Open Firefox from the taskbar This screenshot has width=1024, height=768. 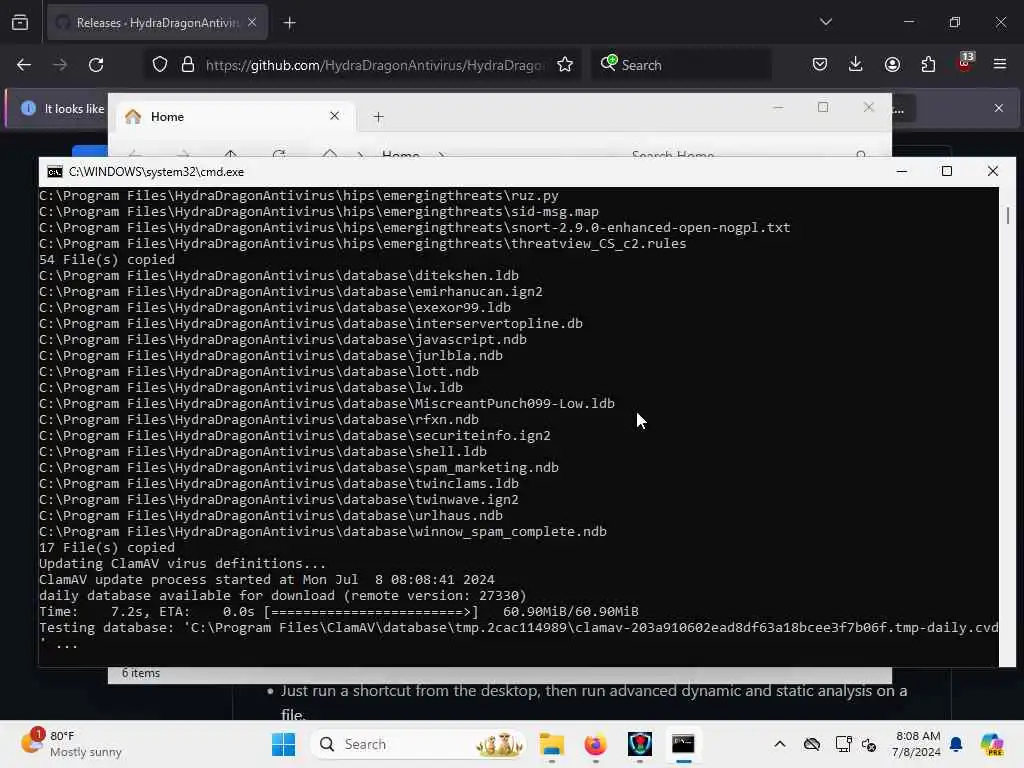[x=595, y=744]
